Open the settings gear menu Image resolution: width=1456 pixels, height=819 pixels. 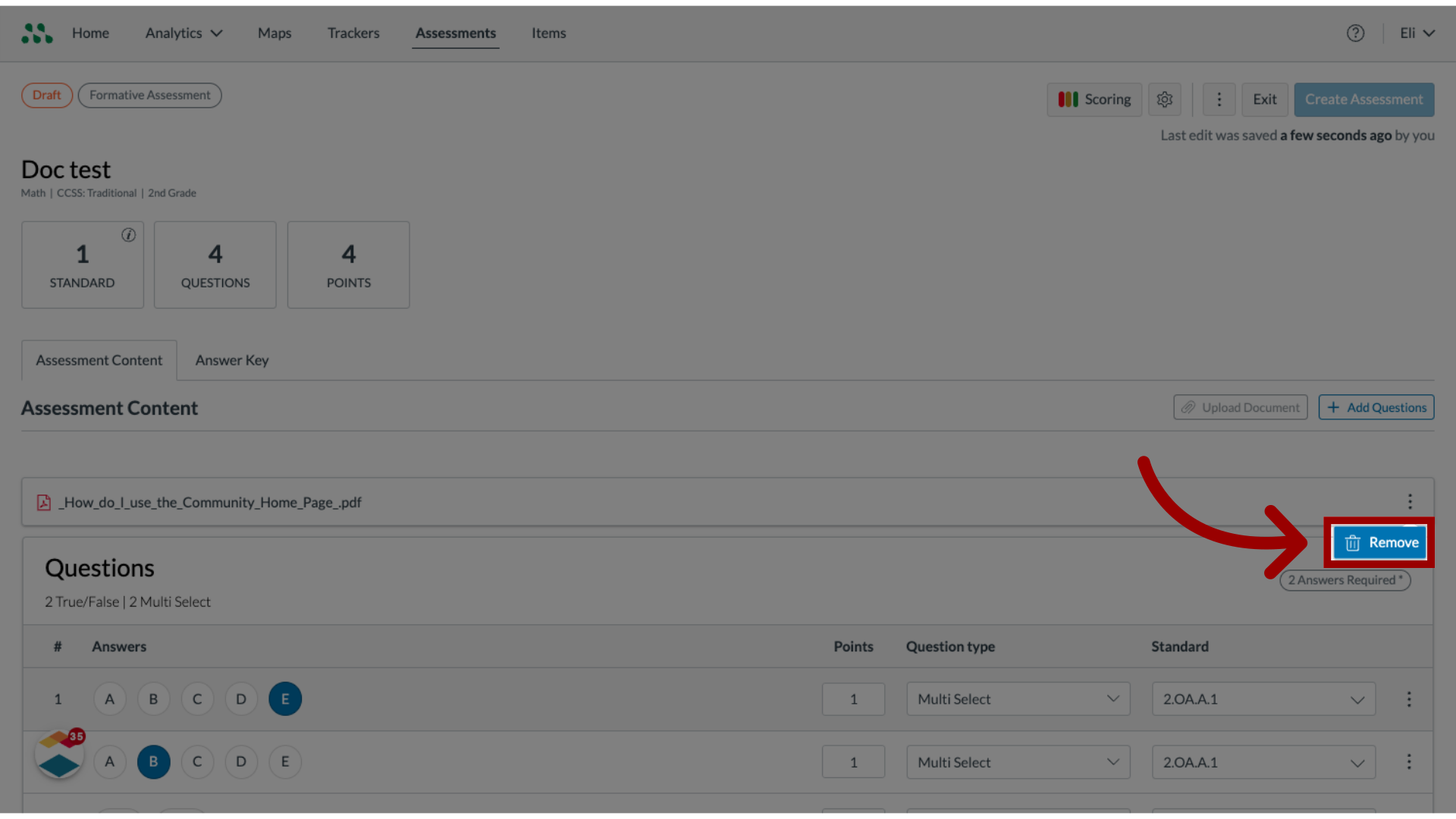coord(1164,99)
